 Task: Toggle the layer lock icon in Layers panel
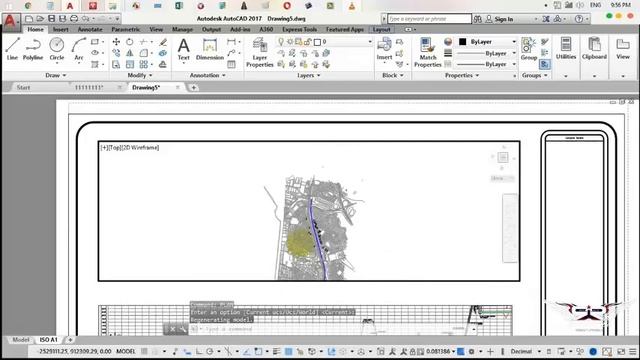click(x=308, y=42)
